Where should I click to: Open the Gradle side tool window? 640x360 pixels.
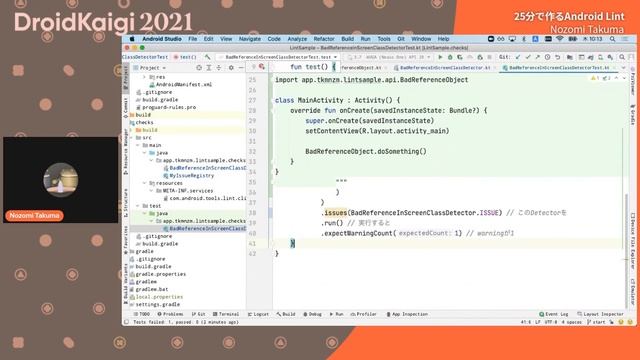[x=633, y=114]
